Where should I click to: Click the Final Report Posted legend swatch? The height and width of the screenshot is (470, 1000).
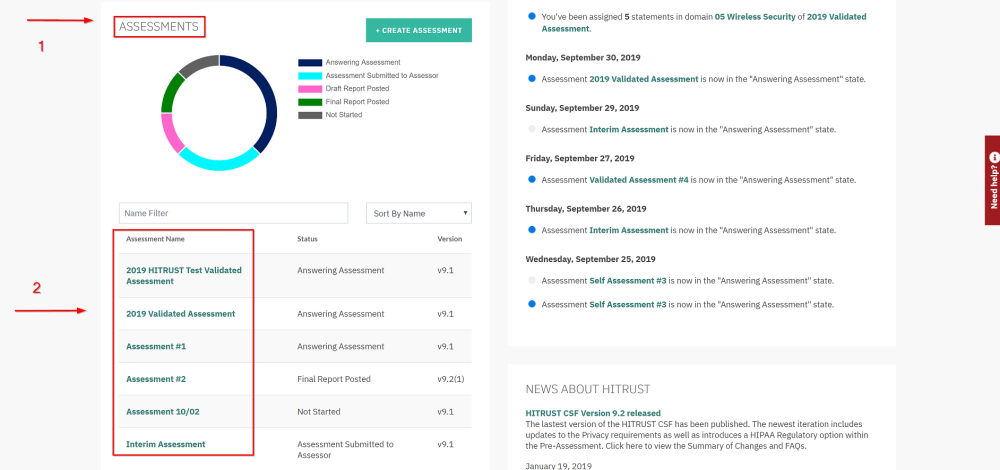[x=310, y=102]
